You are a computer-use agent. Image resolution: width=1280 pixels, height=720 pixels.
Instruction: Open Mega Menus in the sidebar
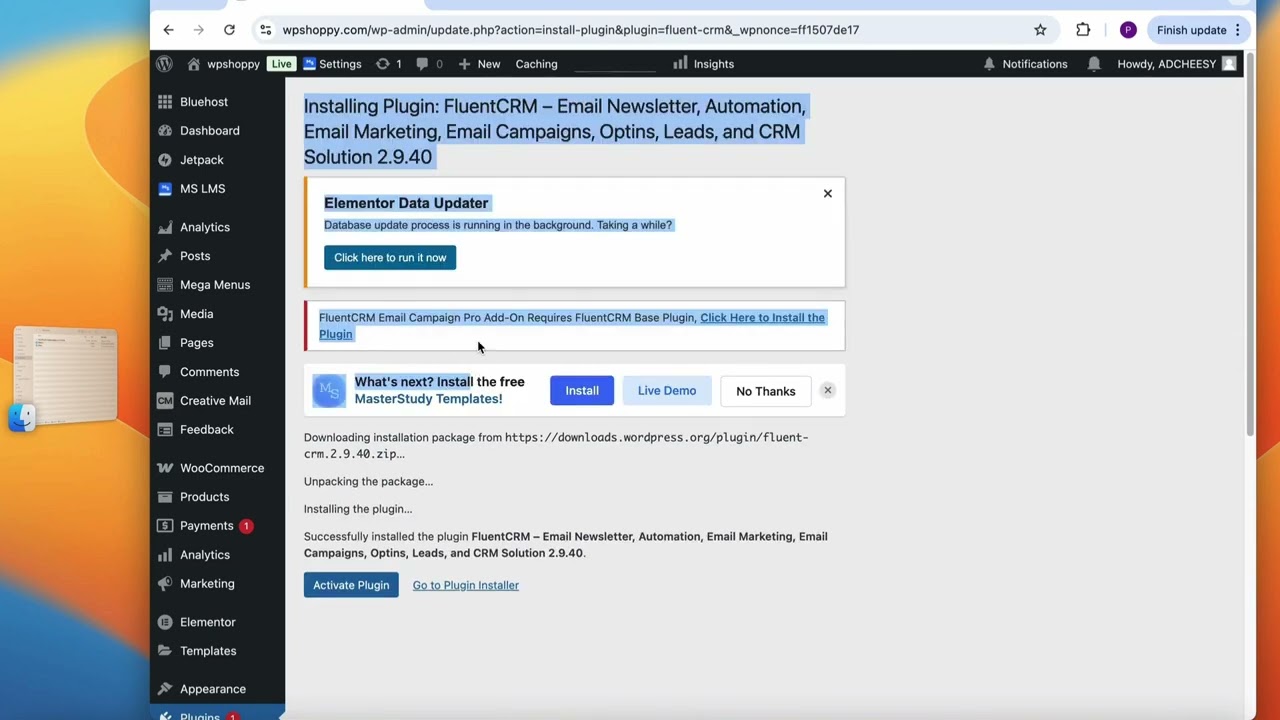(217, 285)
